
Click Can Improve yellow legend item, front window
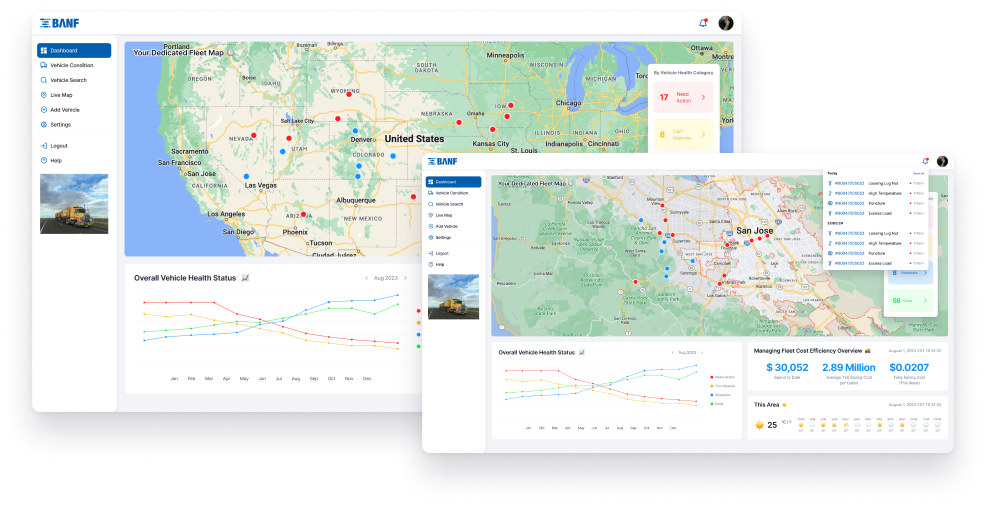(x=723, y=386)
